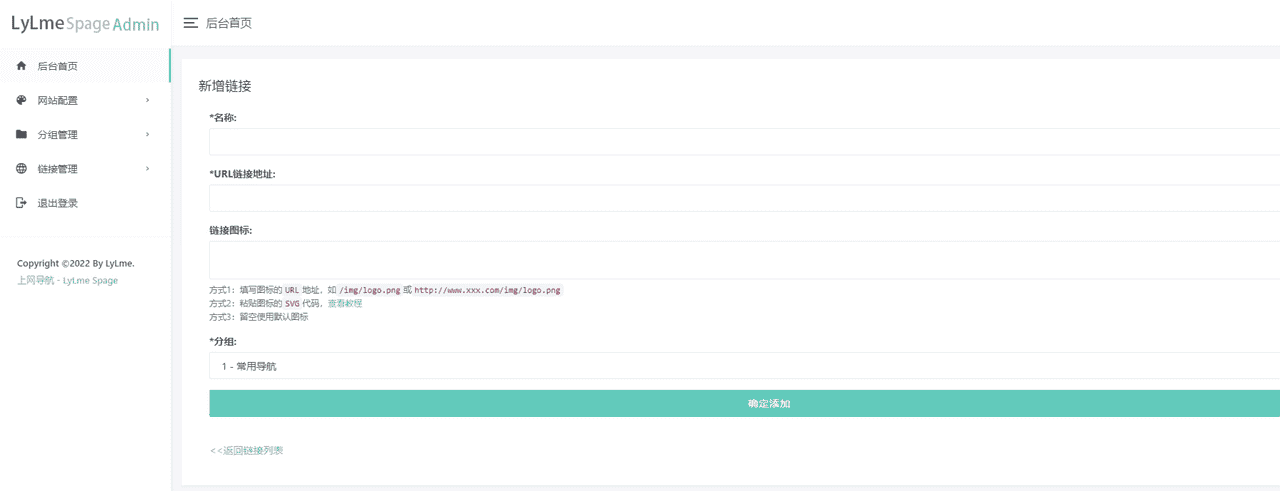Open the 网站配置 sidebar menu

click(85, 100)
